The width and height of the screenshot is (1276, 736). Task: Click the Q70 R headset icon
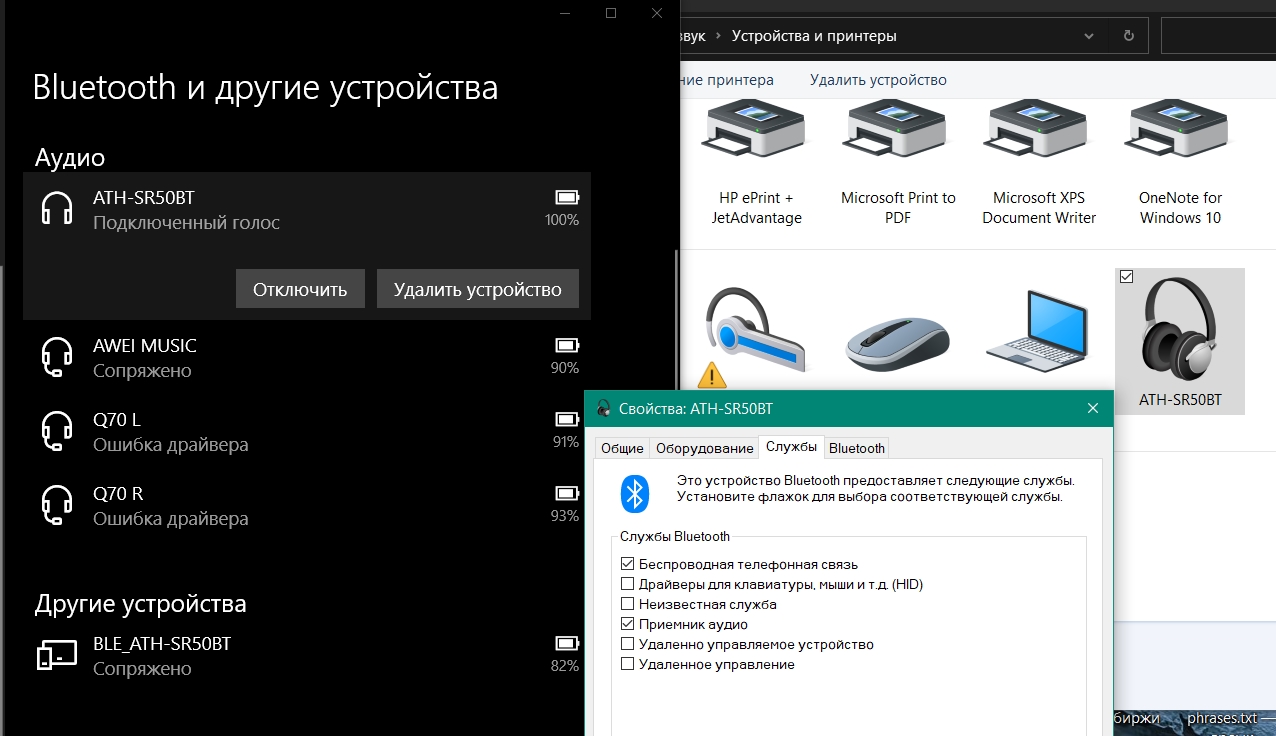(57, 505)
